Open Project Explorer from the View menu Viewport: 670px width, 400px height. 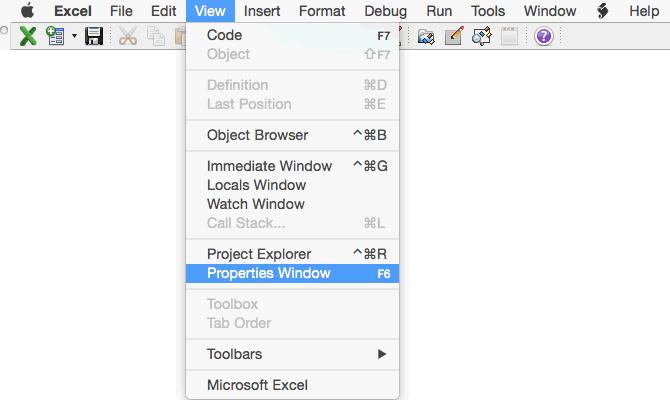pos(293,254)
